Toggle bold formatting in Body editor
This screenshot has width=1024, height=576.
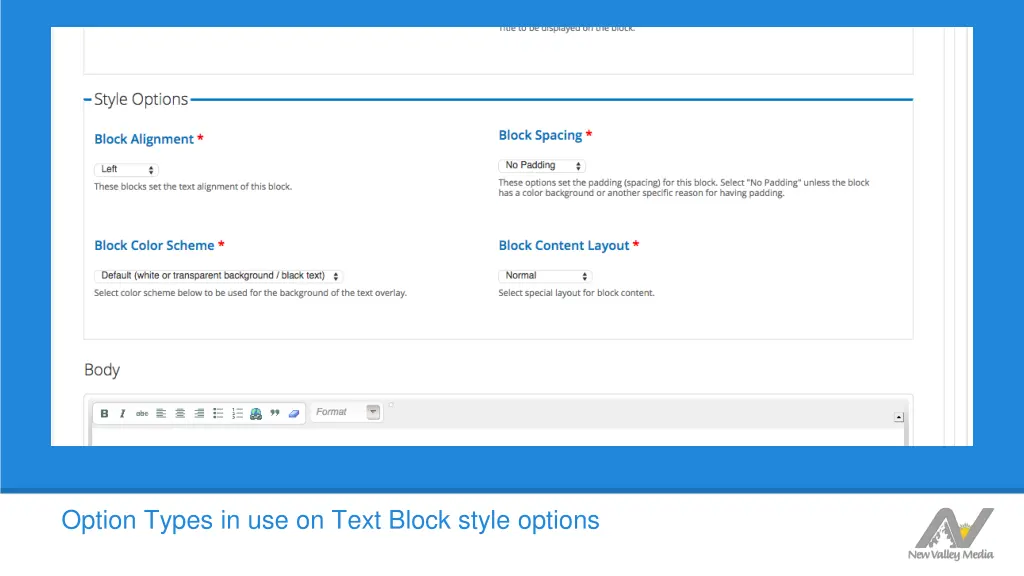click(104, 413)
